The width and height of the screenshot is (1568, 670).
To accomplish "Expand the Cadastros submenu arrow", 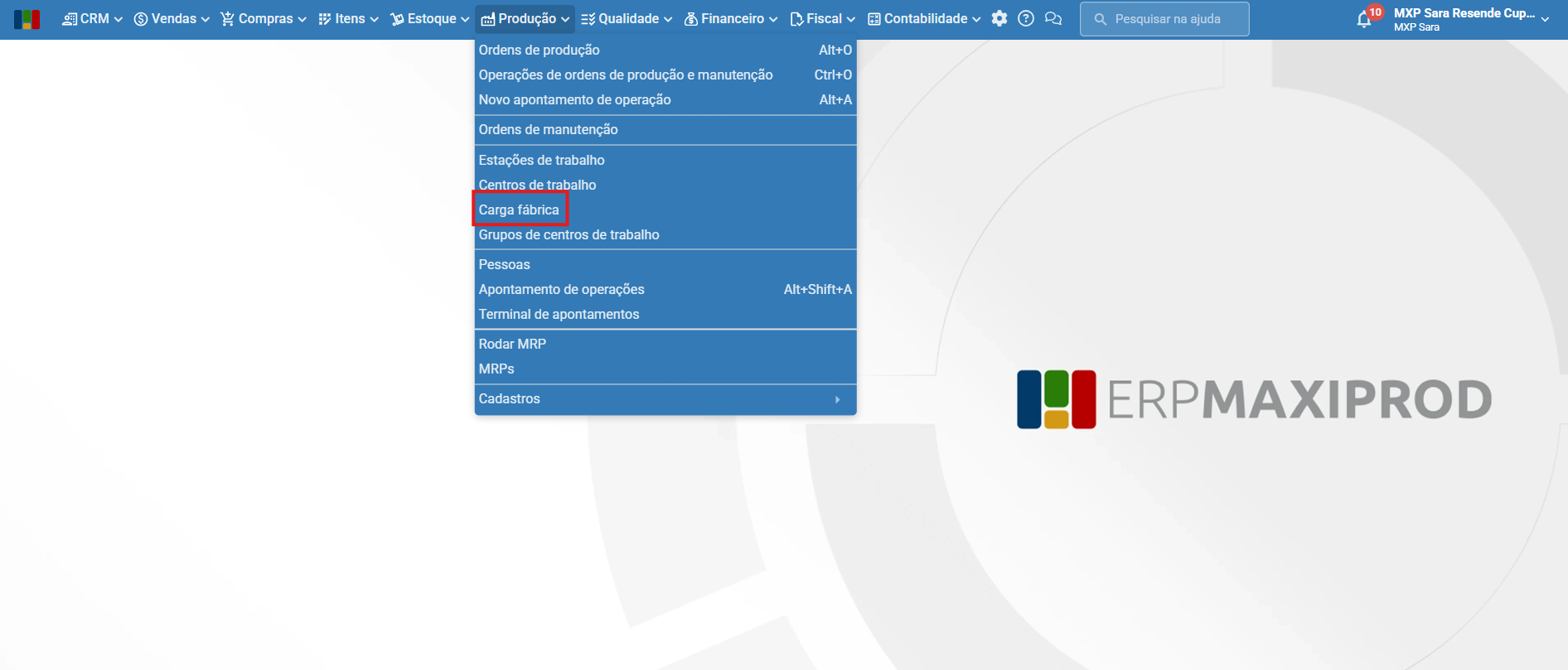I will pyautogui.click(x=838, y=399).
